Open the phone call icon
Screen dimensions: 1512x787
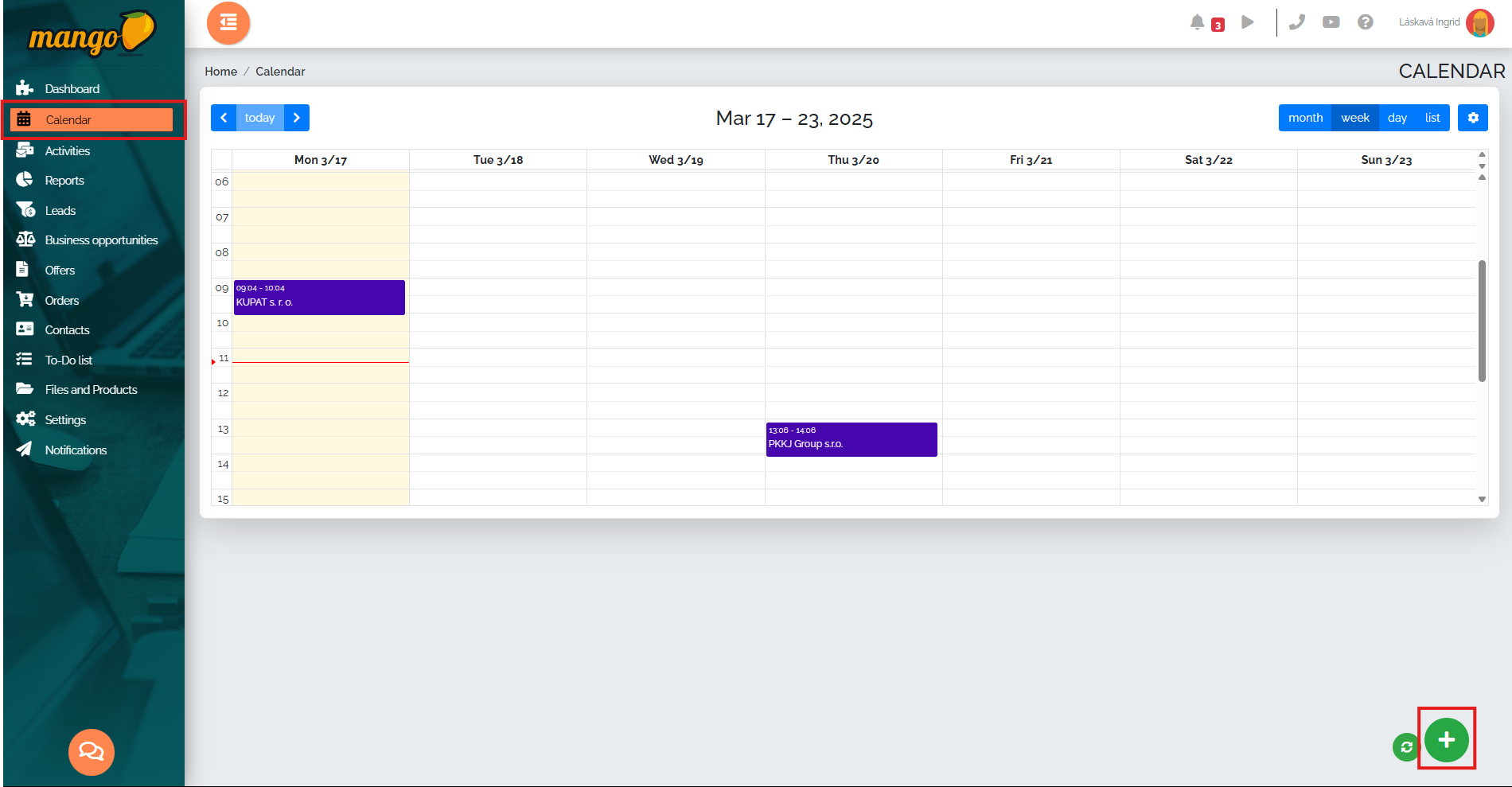point(1297,22)
